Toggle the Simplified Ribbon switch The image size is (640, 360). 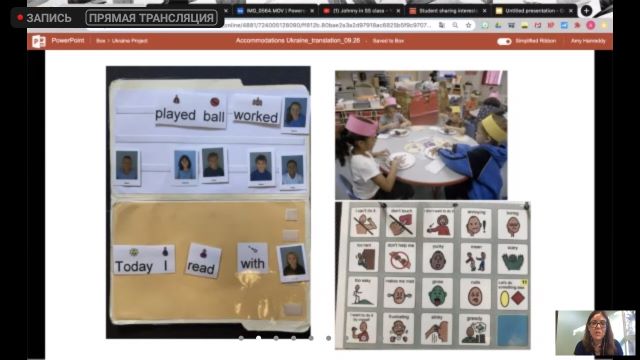[x=504, y=41]
